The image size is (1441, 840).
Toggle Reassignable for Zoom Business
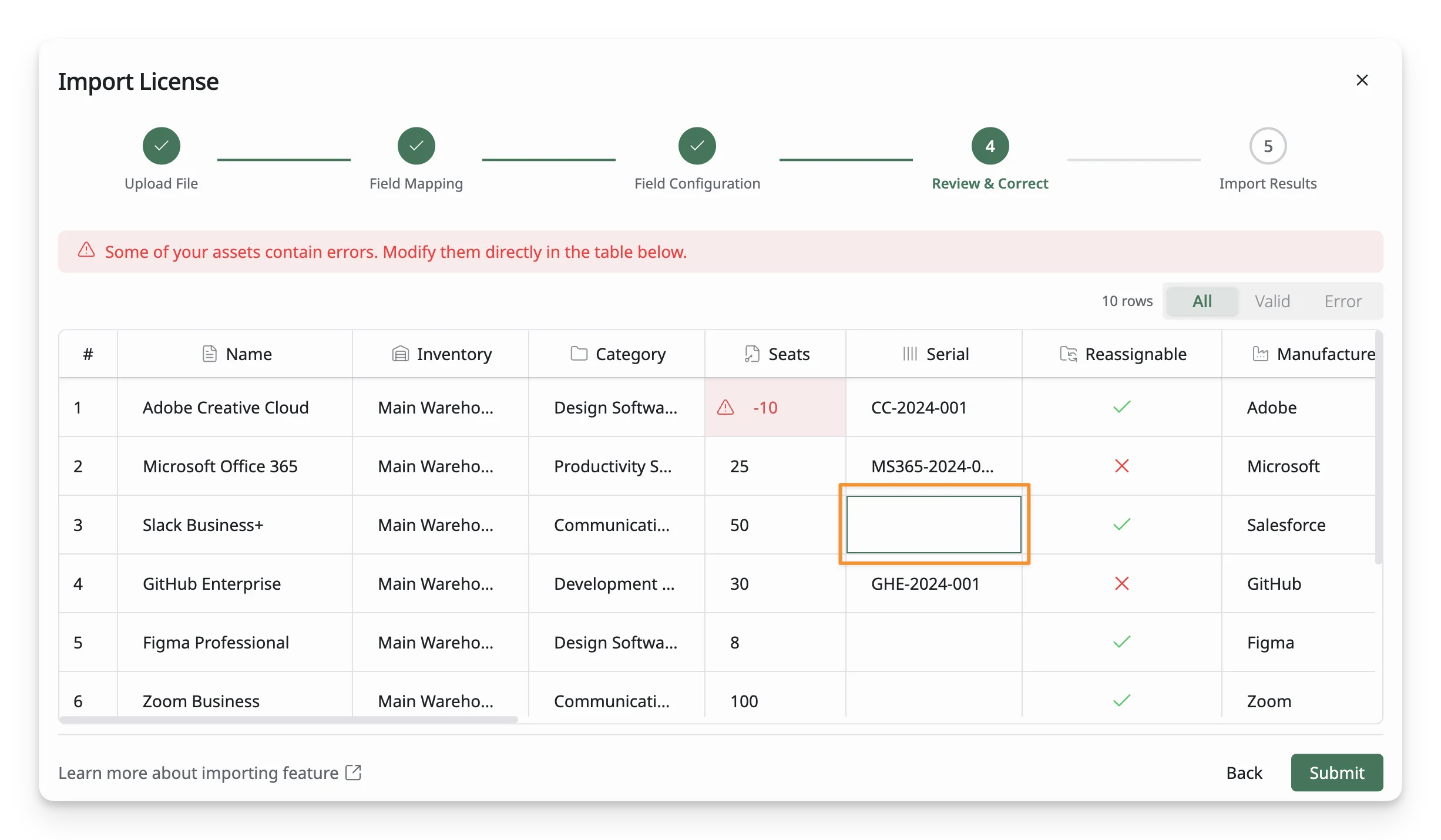pyautogui.click(x=1121, y=700)
